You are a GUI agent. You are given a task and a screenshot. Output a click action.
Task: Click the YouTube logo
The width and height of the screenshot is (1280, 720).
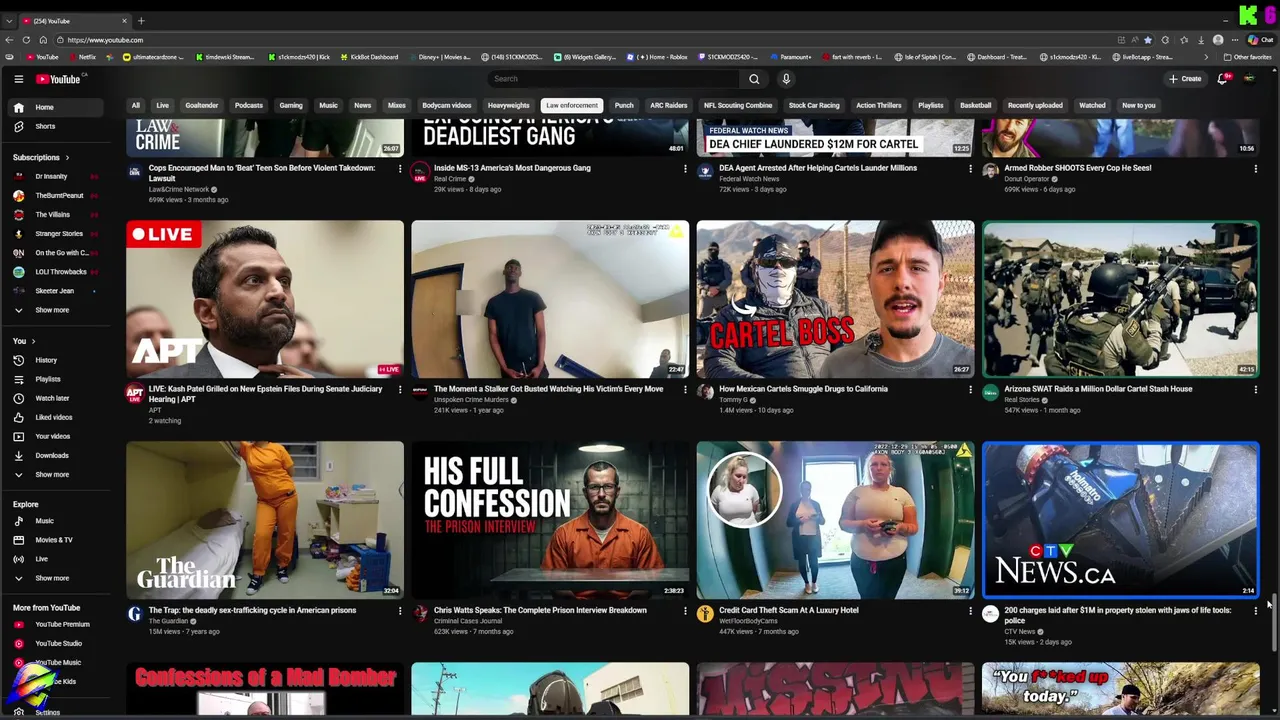58,79
